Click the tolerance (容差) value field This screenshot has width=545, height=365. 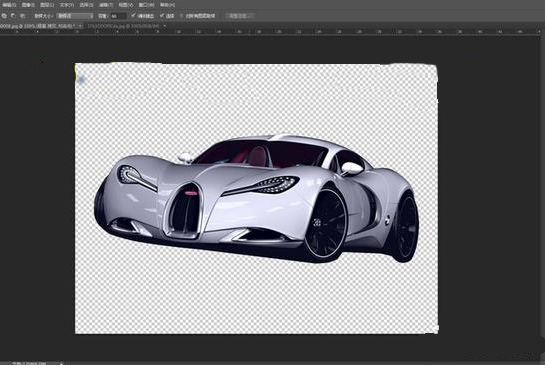119,16
